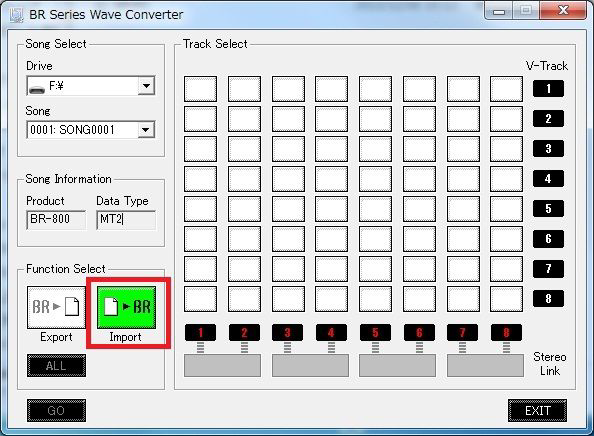The width and height of the screenshot is (594, 436).
Task: Click the V-Track 8 row button
Action: pyautogui.click(x=548, y=298)
